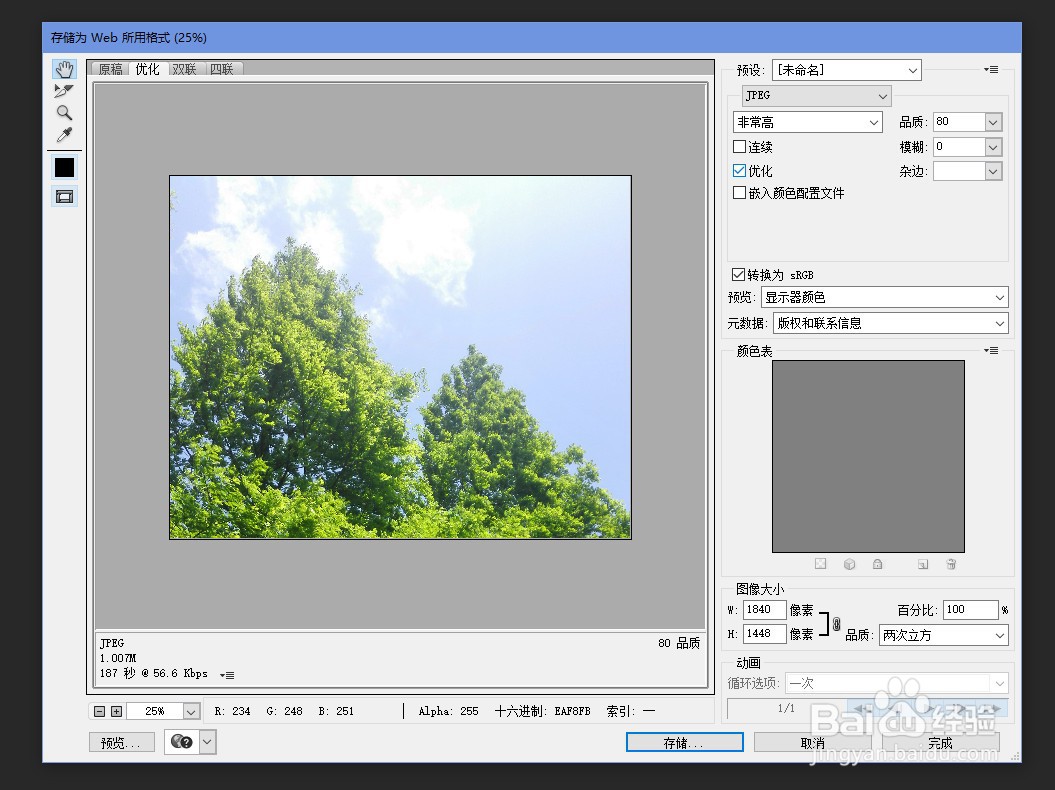Click the 品质 quality input showing 80
The image size is (1055, 790).
click(959, 122)
